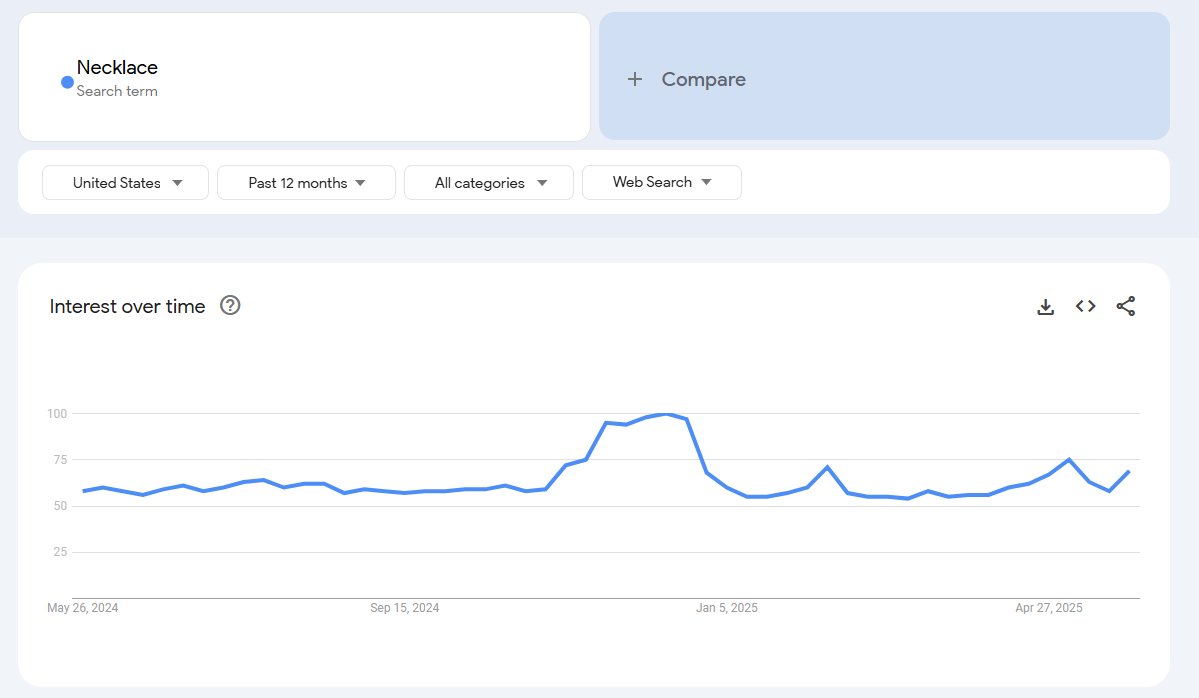The width and height of the screenshot is (1199, 698).
Task: Click the Jan 5, 2025 axis label
Action: [727, 608]
